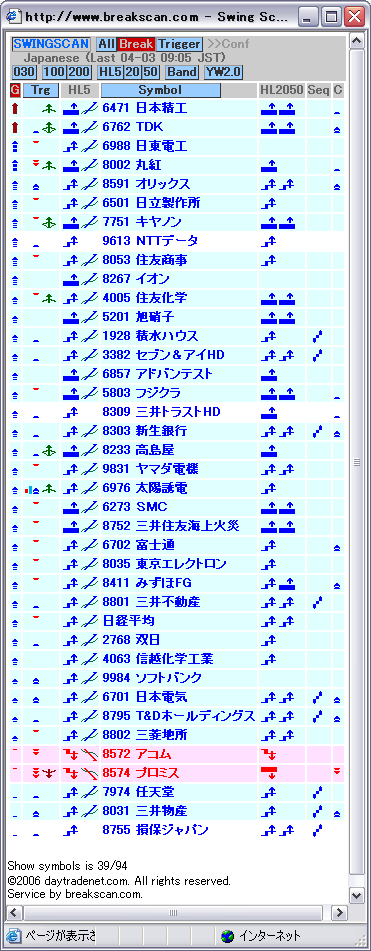Viewport: 371px width, 951px height.
Task: Click the Seq icon in 7974 任天堂 row
Action: [x=317, y=791]
